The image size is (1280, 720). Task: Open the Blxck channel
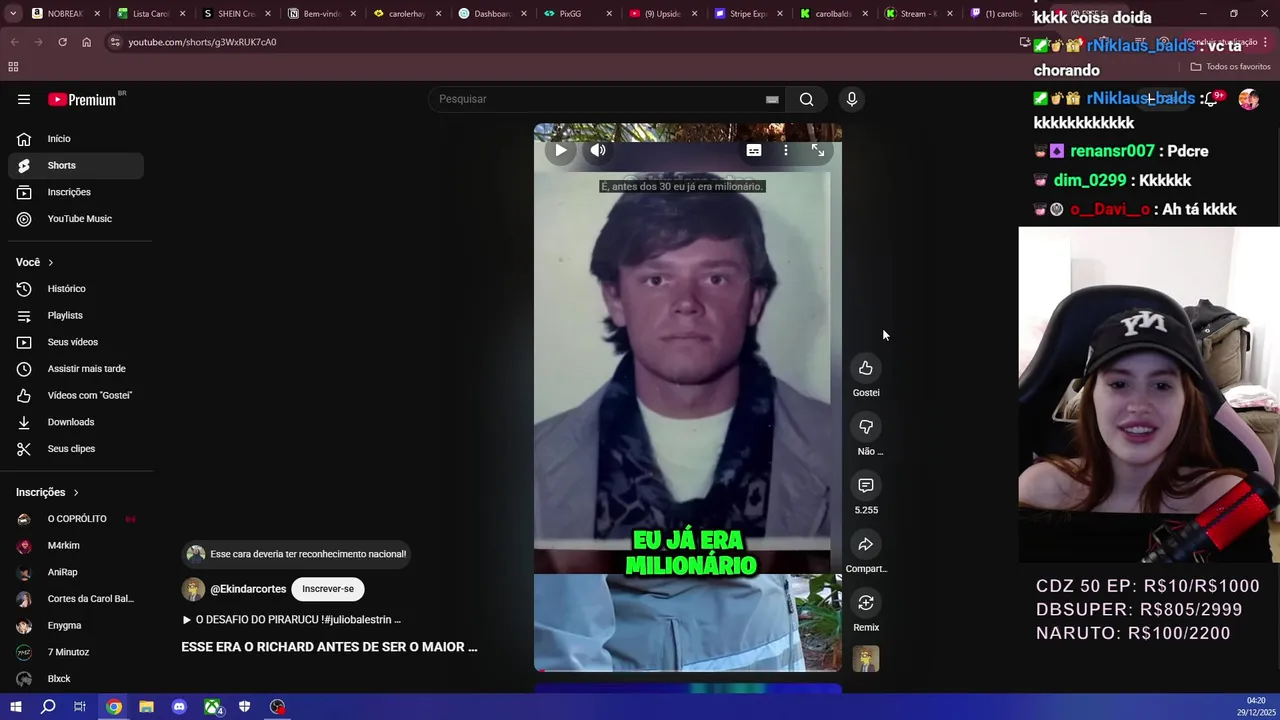point(76,679)
